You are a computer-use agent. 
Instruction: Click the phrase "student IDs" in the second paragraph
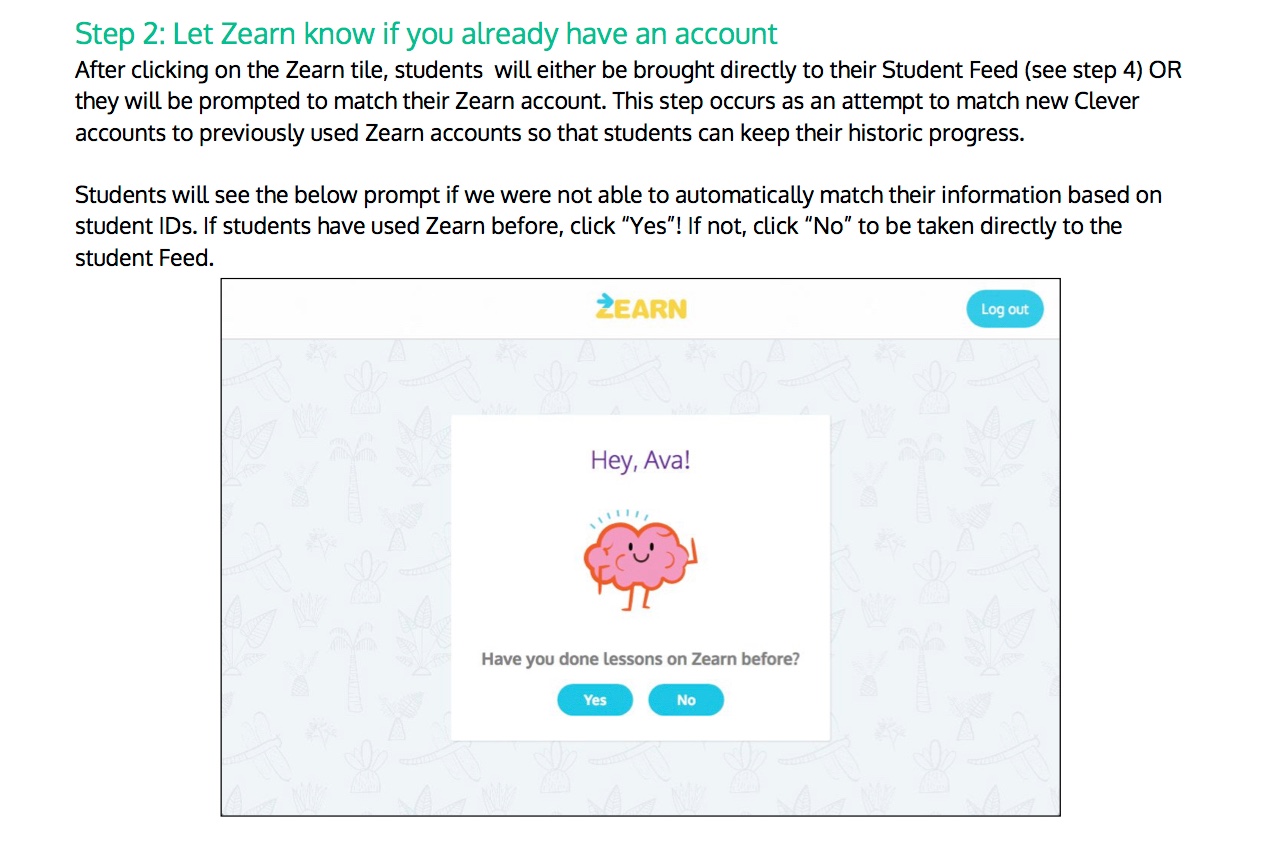(x=133, y=226)
